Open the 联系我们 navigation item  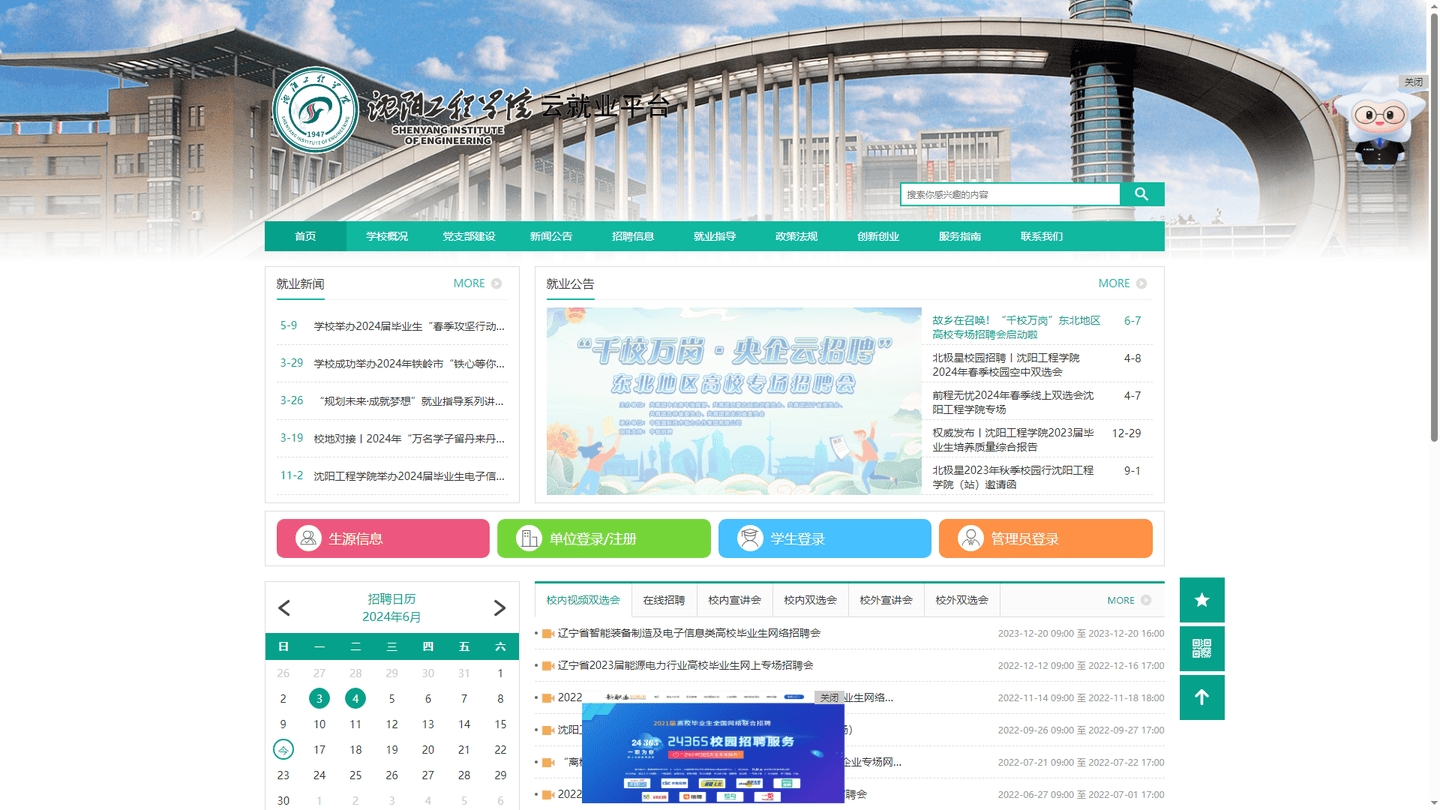[1042, 236]
